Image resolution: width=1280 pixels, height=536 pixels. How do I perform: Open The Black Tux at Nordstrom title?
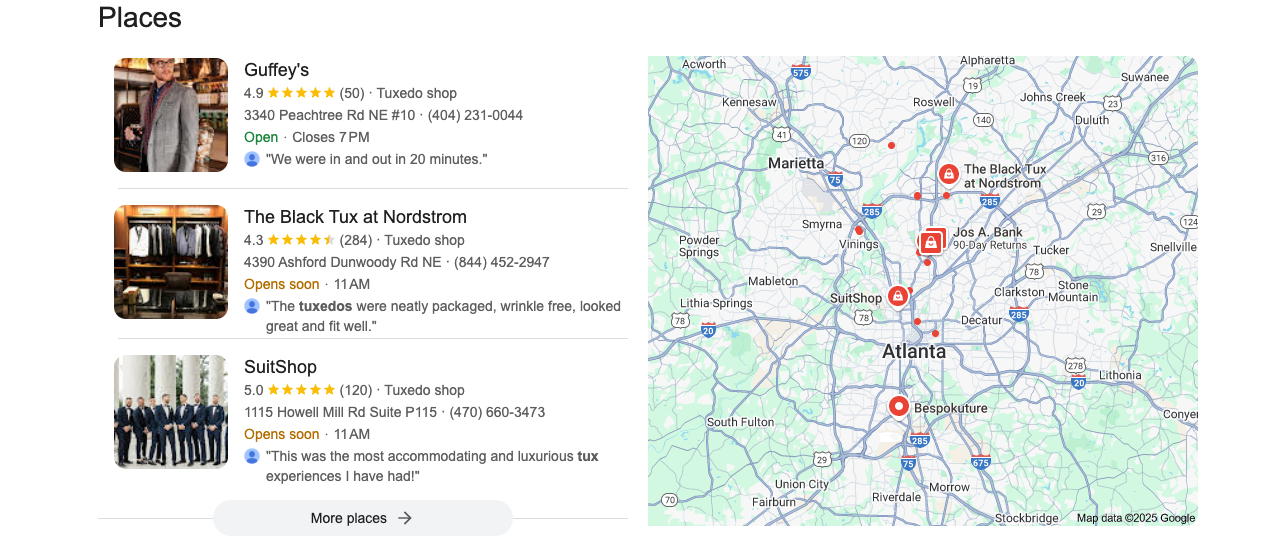355,217
